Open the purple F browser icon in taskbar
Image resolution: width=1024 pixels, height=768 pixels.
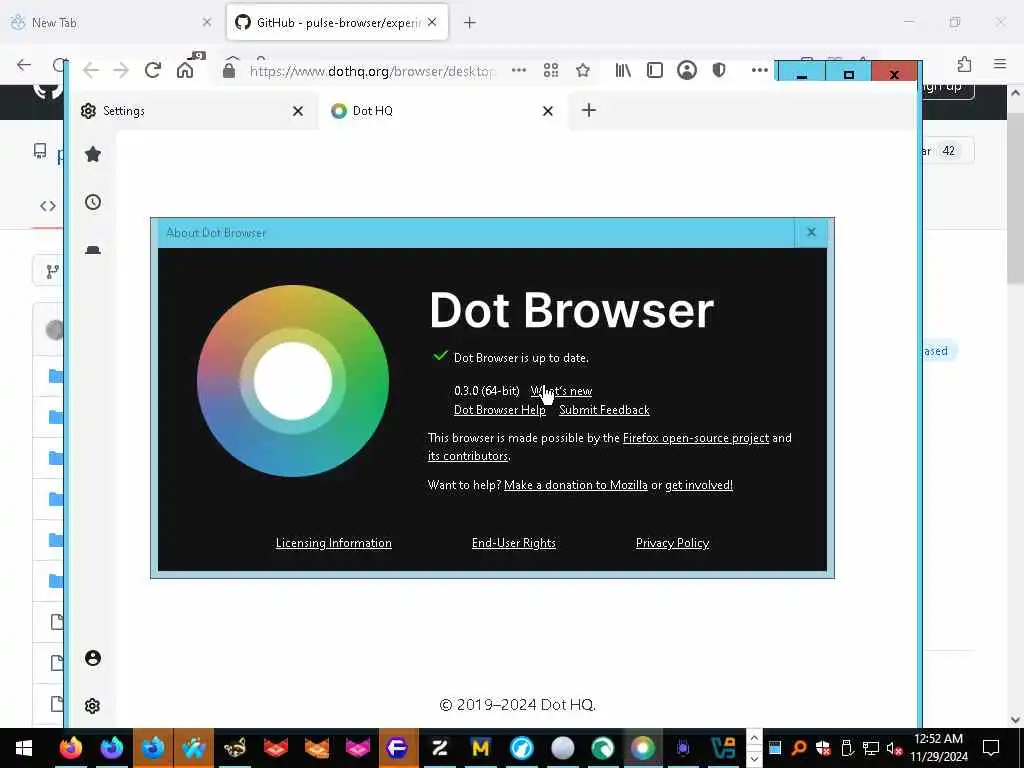(397, 748)
